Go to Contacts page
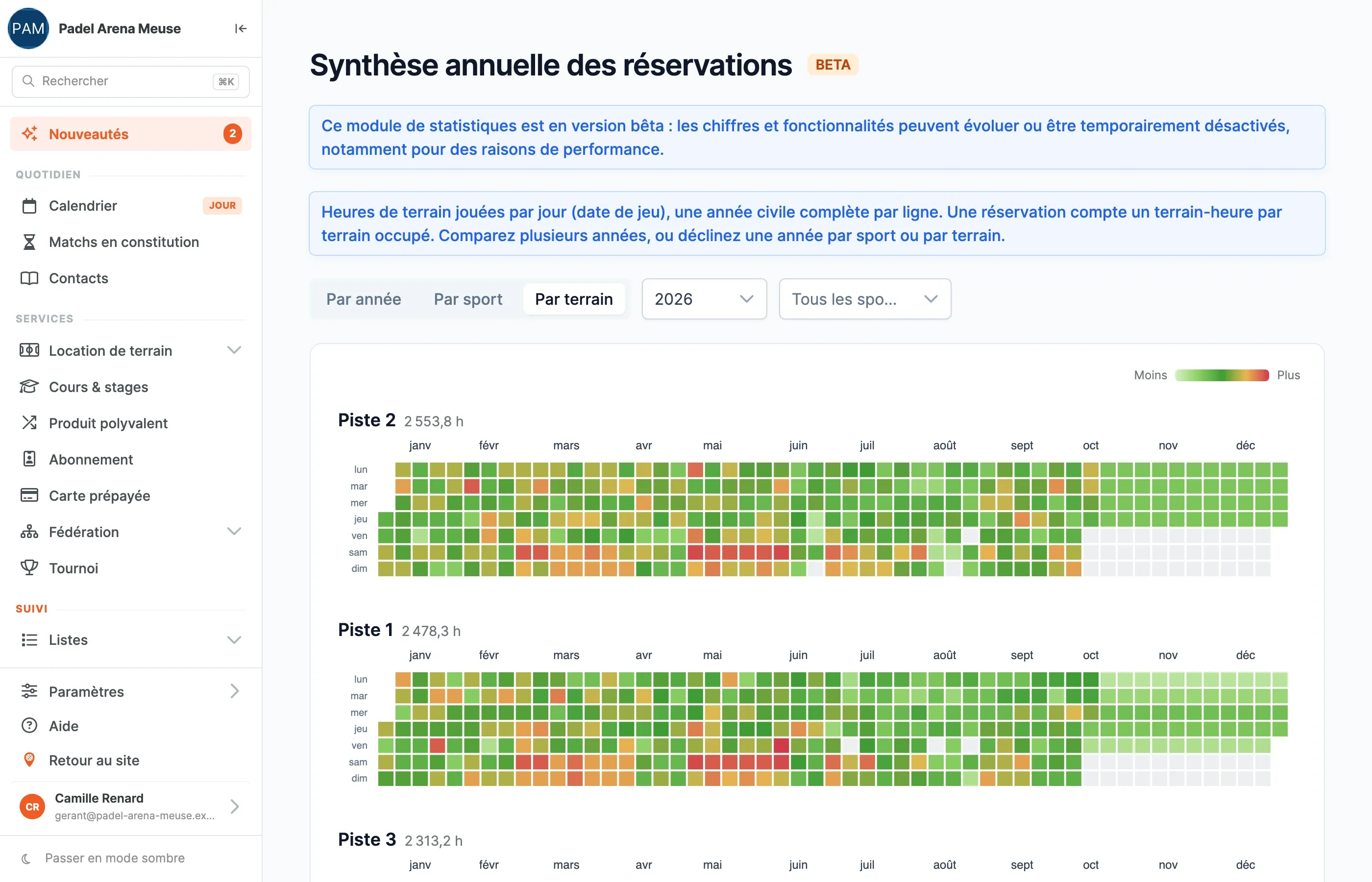This screenshot has height=882, width=1372. tap(130, 278)
